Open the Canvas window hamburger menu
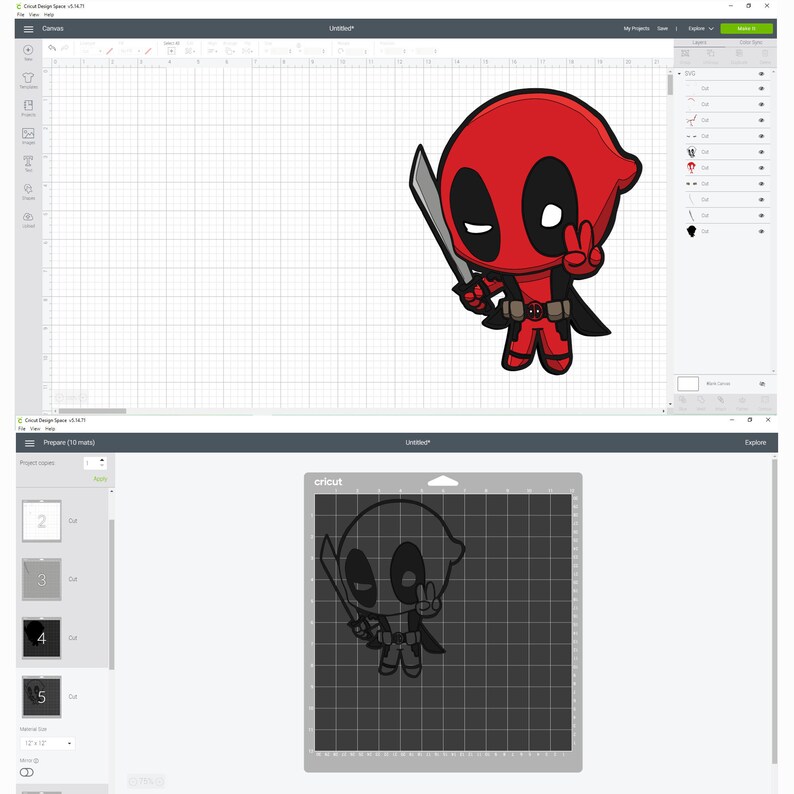 pyautogui.click(x=28, y=29)
